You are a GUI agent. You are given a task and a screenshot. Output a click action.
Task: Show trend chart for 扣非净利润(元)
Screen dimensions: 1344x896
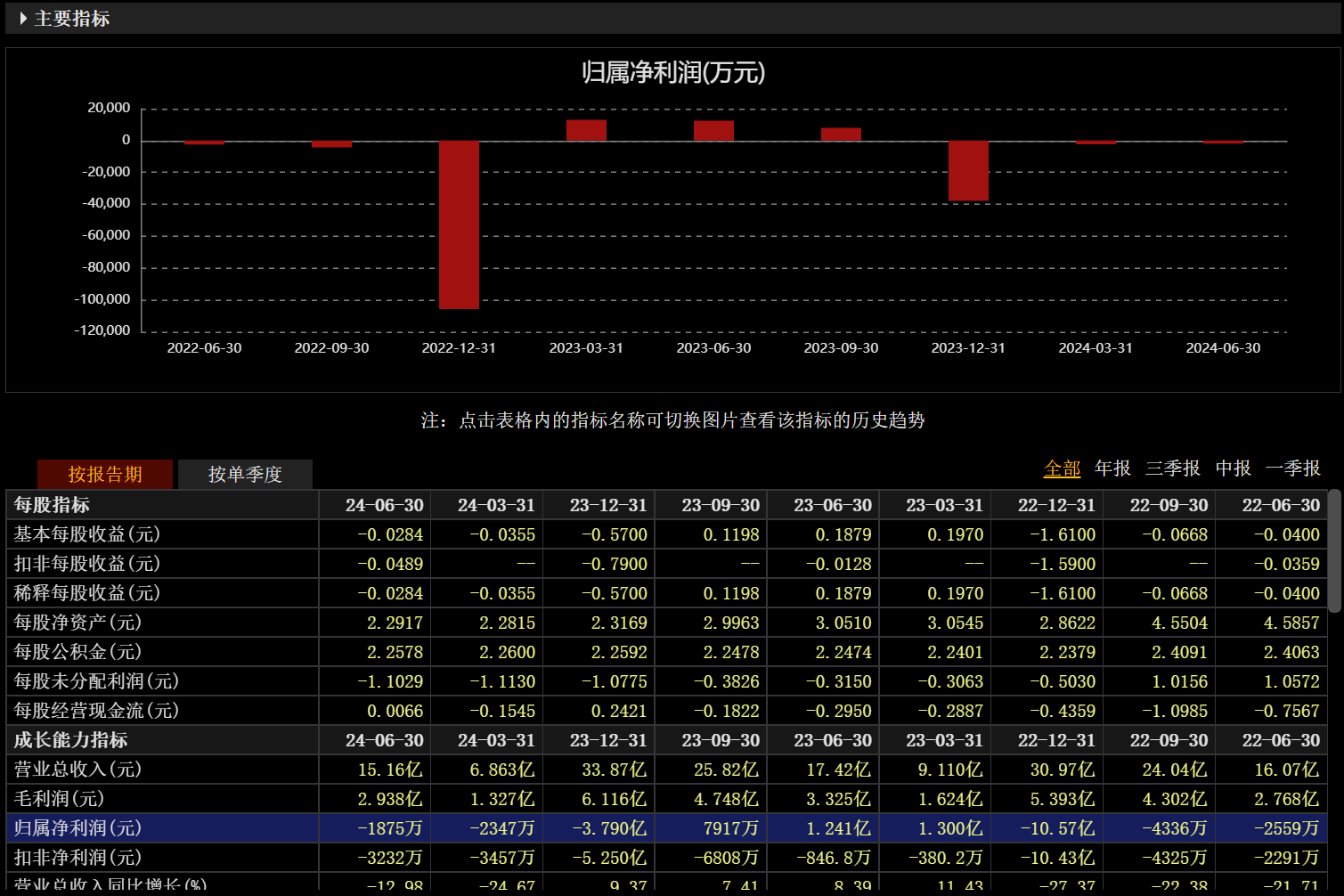pyautogui.click(x=77, y=858)
